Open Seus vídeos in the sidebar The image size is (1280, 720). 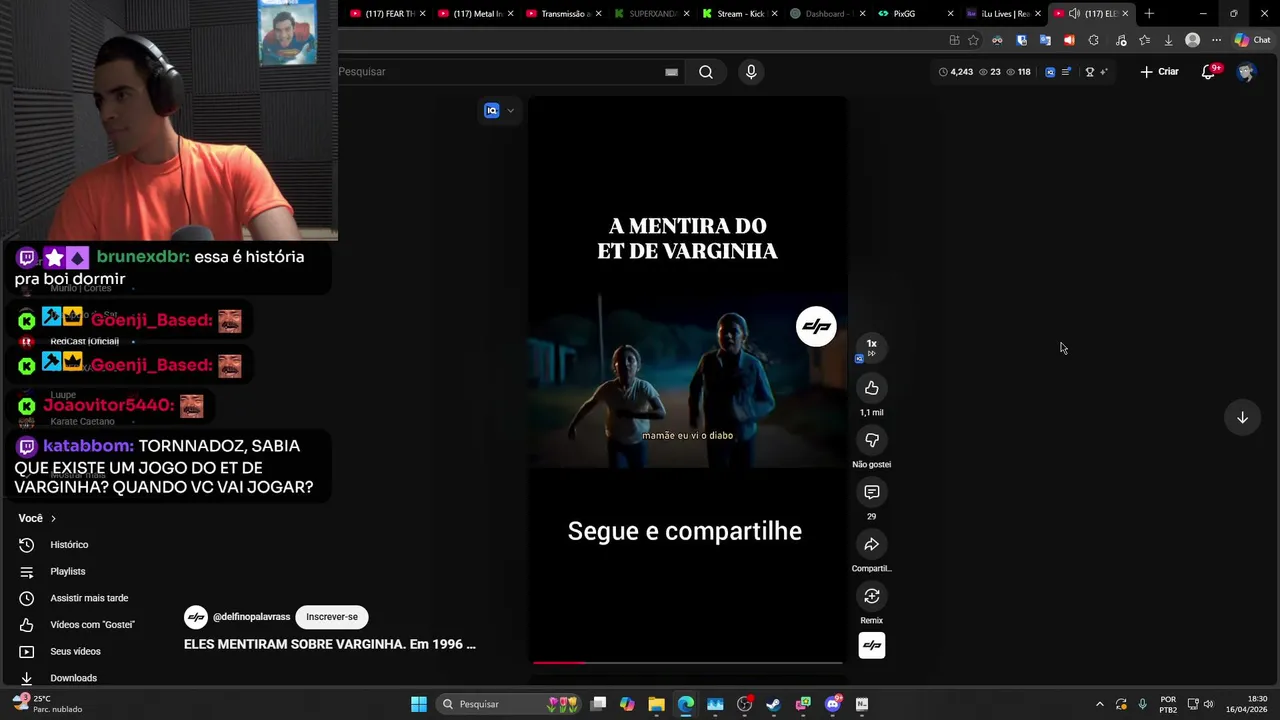pos(75,651)
